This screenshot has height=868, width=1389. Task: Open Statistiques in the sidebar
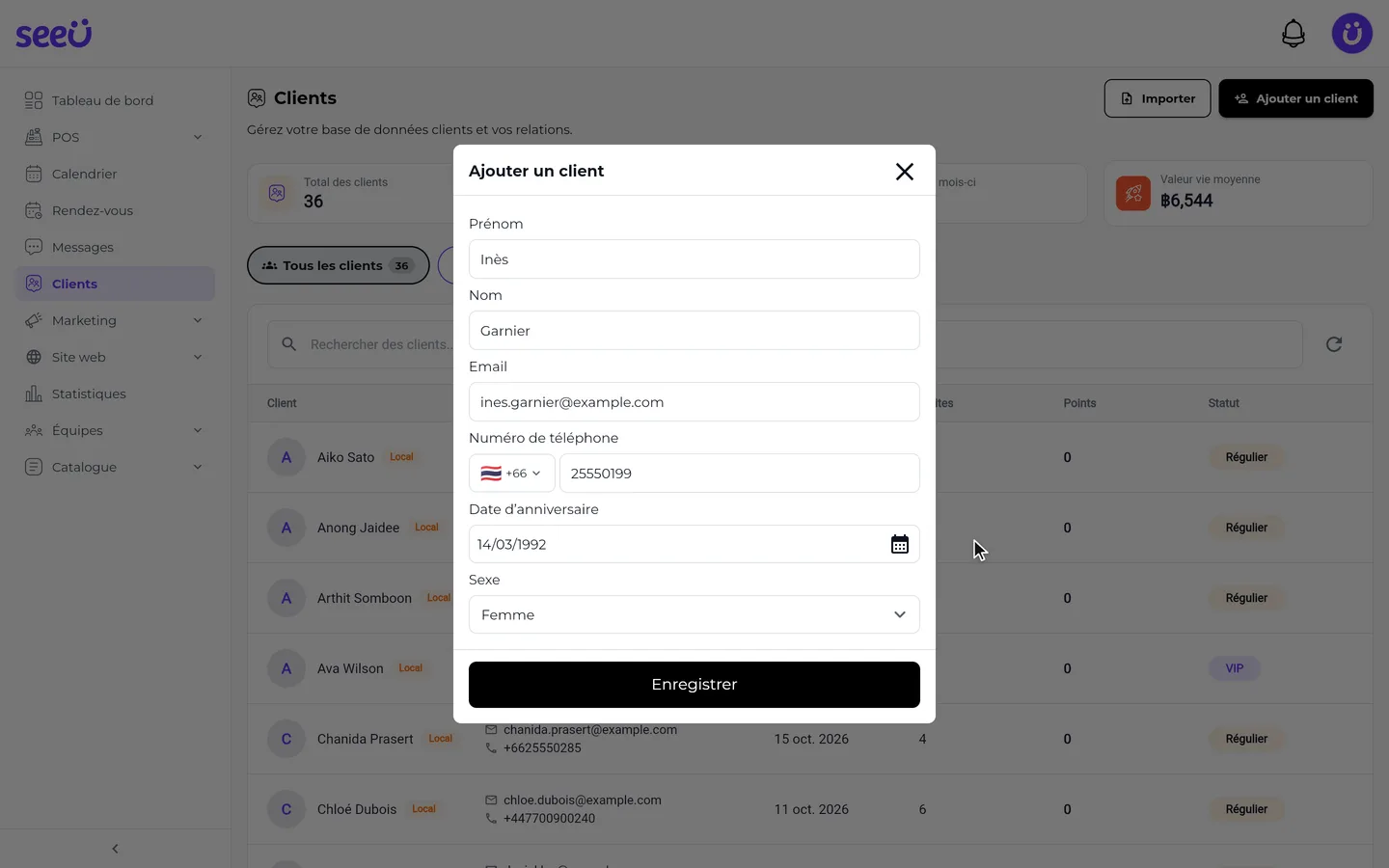pos(115,393)
